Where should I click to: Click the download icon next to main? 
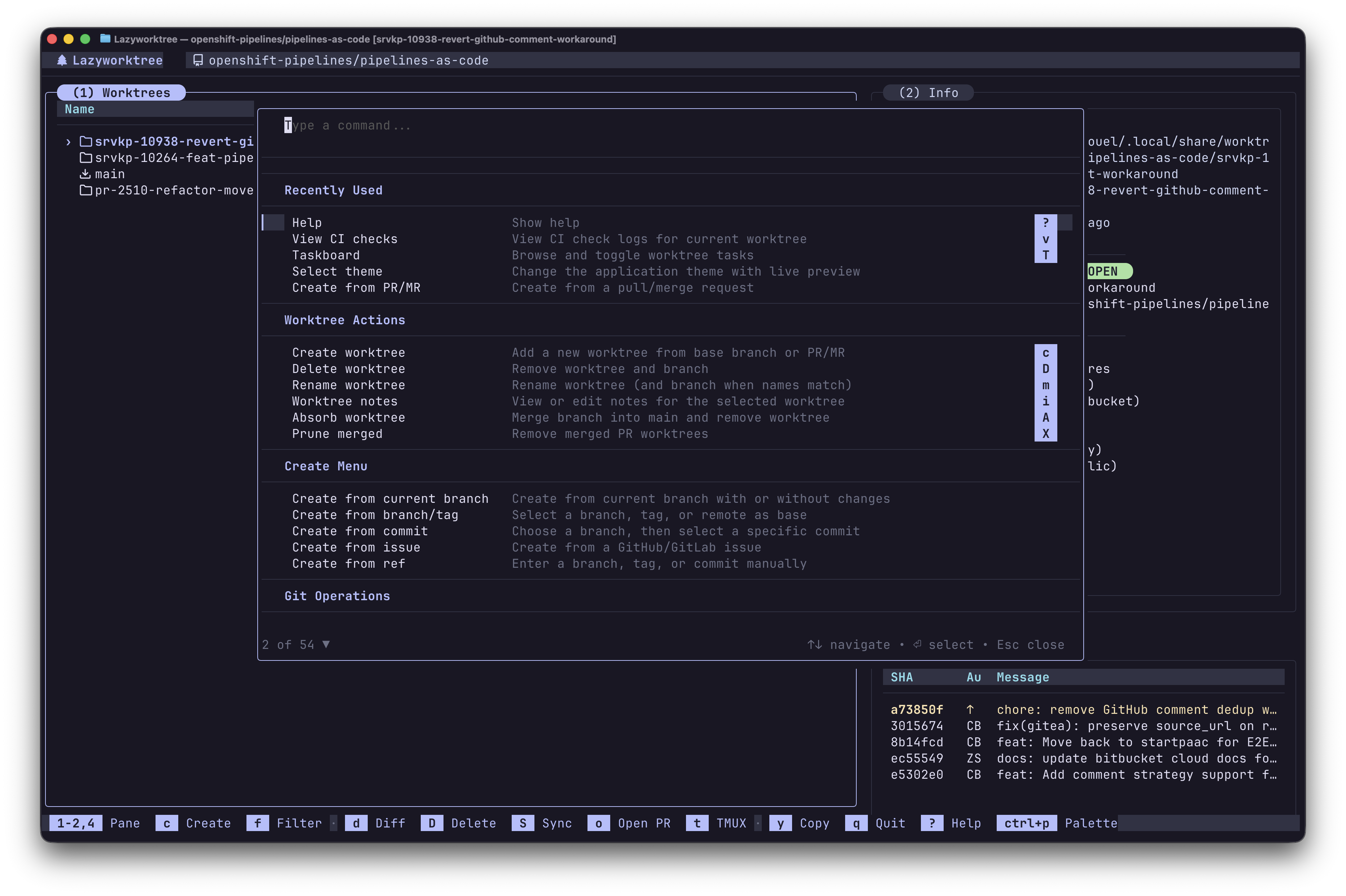85,174
